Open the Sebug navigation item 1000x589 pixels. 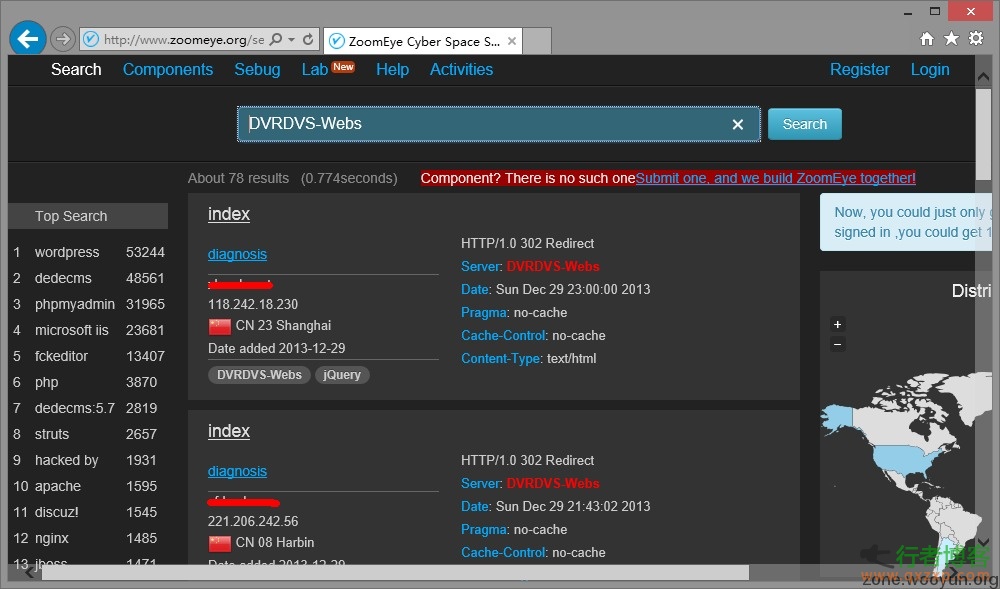click(x=257, y=69)
